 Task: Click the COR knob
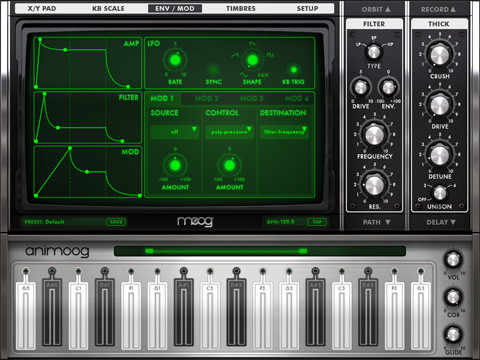[453, 297]
